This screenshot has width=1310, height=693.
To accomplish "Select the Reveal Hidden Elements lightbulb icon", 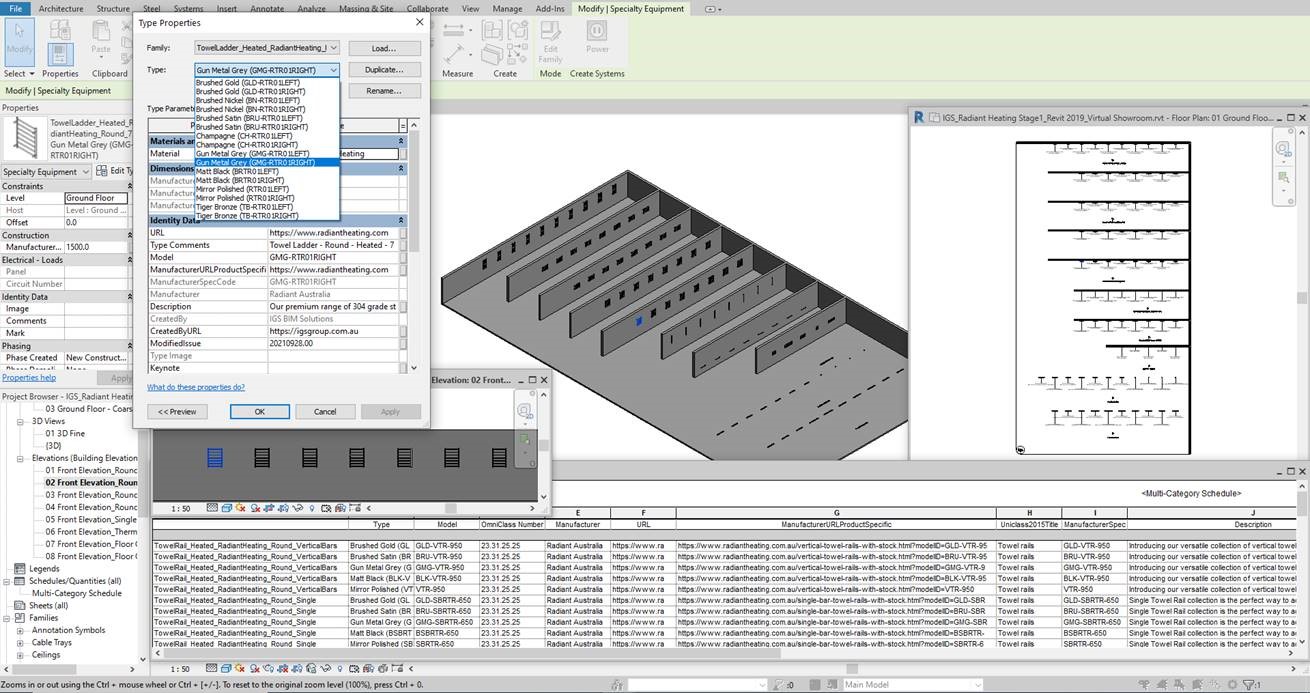I will click(x=312, y=507).
